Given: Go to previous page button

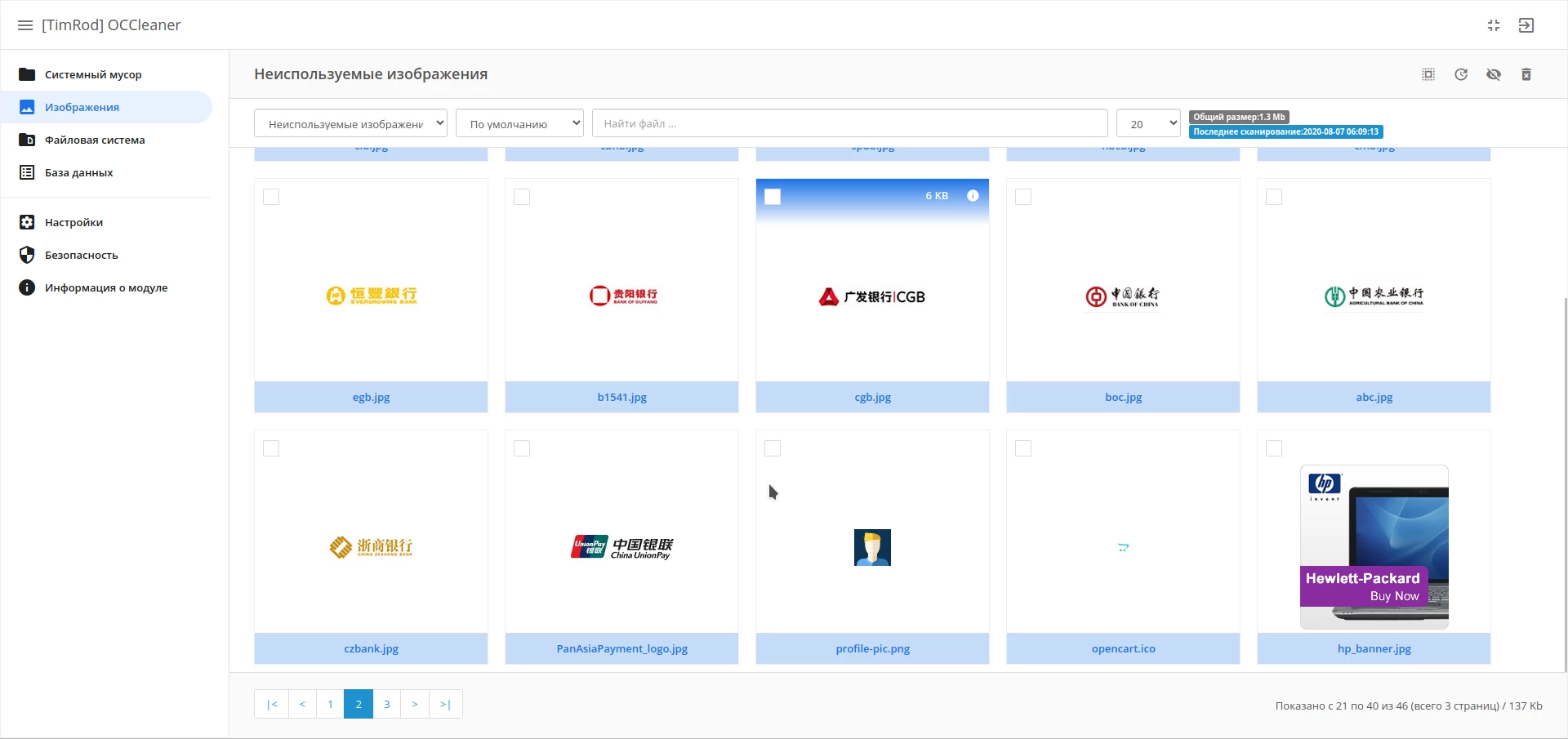Looking at the screenshot, I should click(x=302, y=704).
